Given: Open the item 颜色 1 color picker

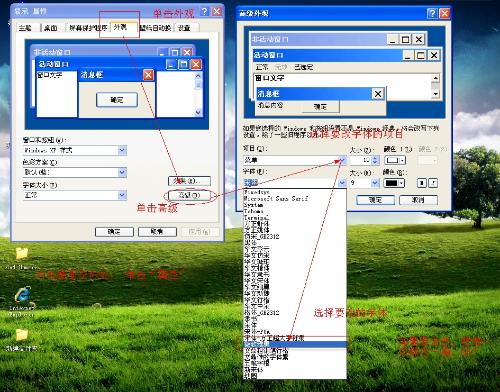Looking at the screenshot, I should click(395, 160).
